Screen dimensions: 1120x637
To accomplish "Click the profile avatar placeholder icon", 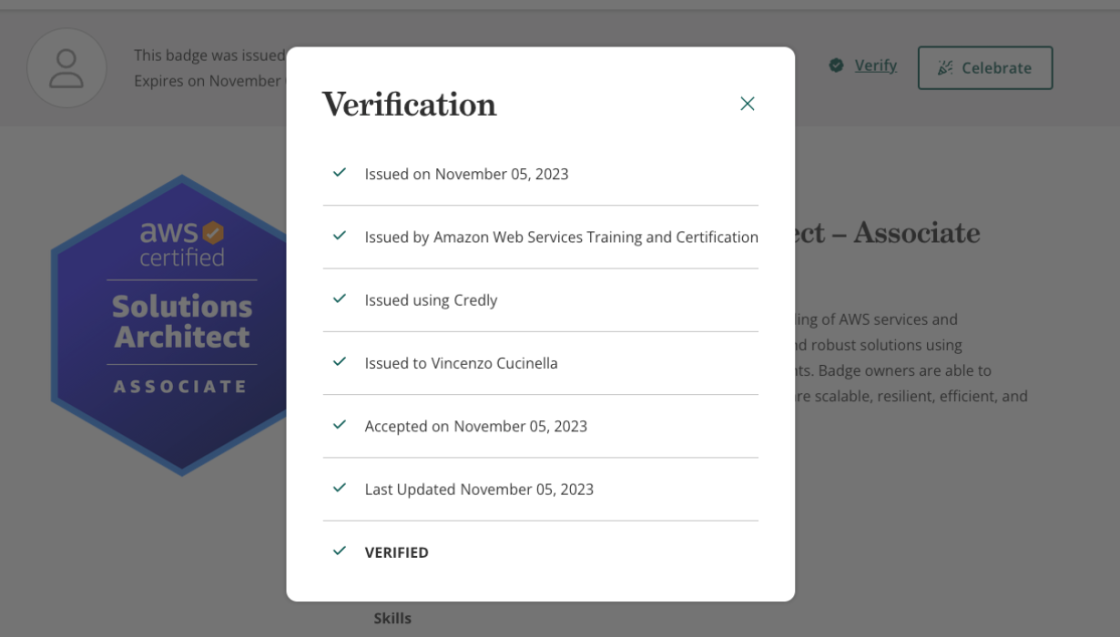I will click(67, 68).
